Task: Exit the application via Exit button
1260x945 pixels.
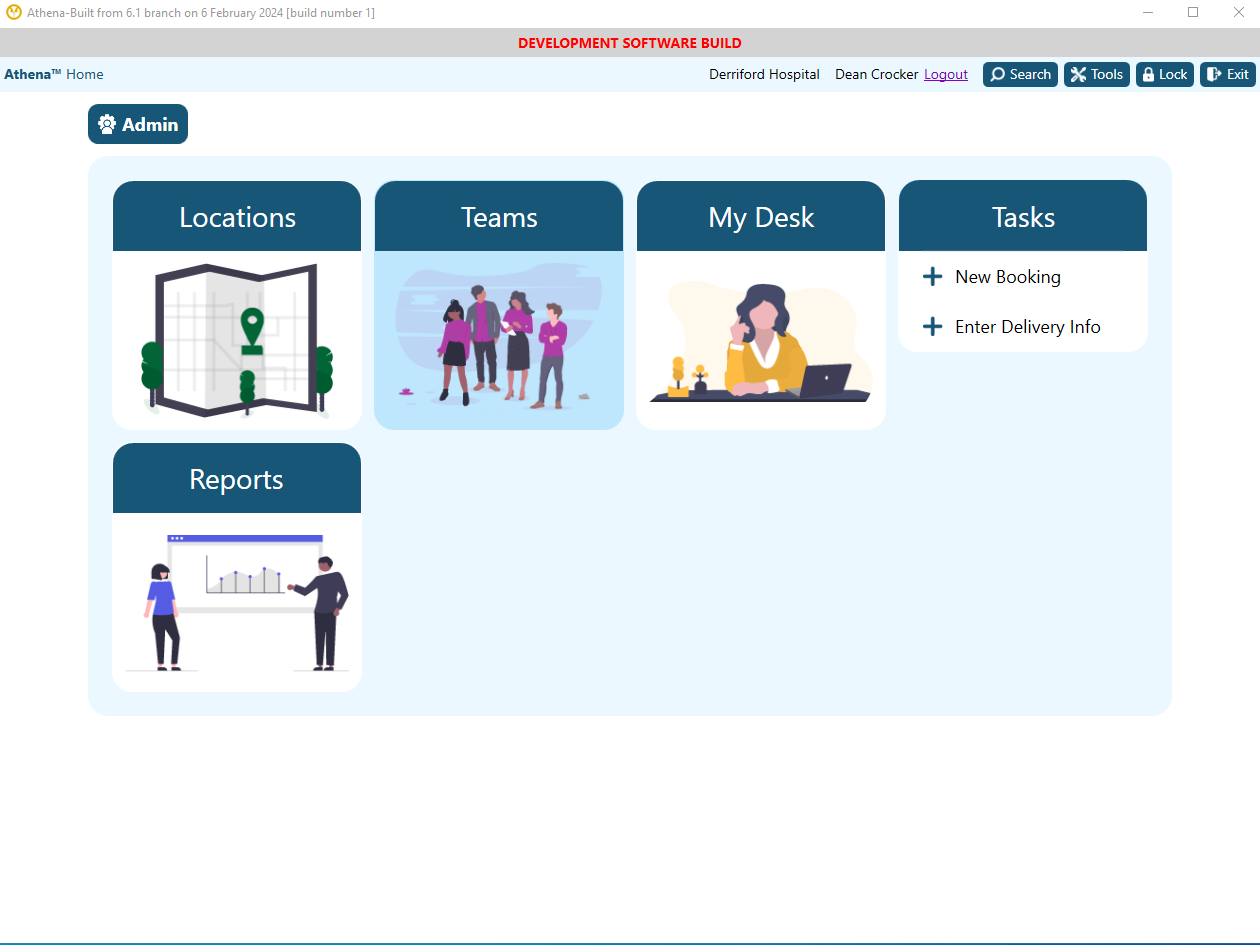Action: [x=1228, y=74]
